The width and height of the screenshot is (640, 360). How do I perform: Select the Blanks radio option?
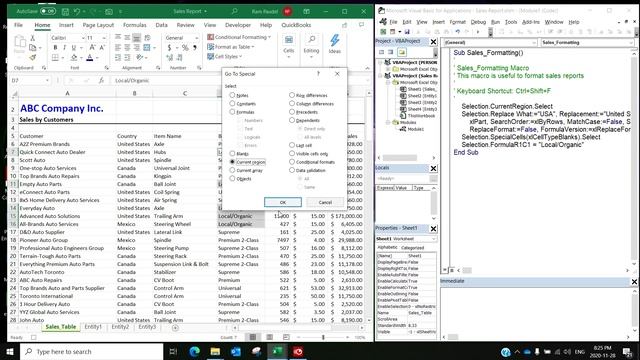point(232,153)
